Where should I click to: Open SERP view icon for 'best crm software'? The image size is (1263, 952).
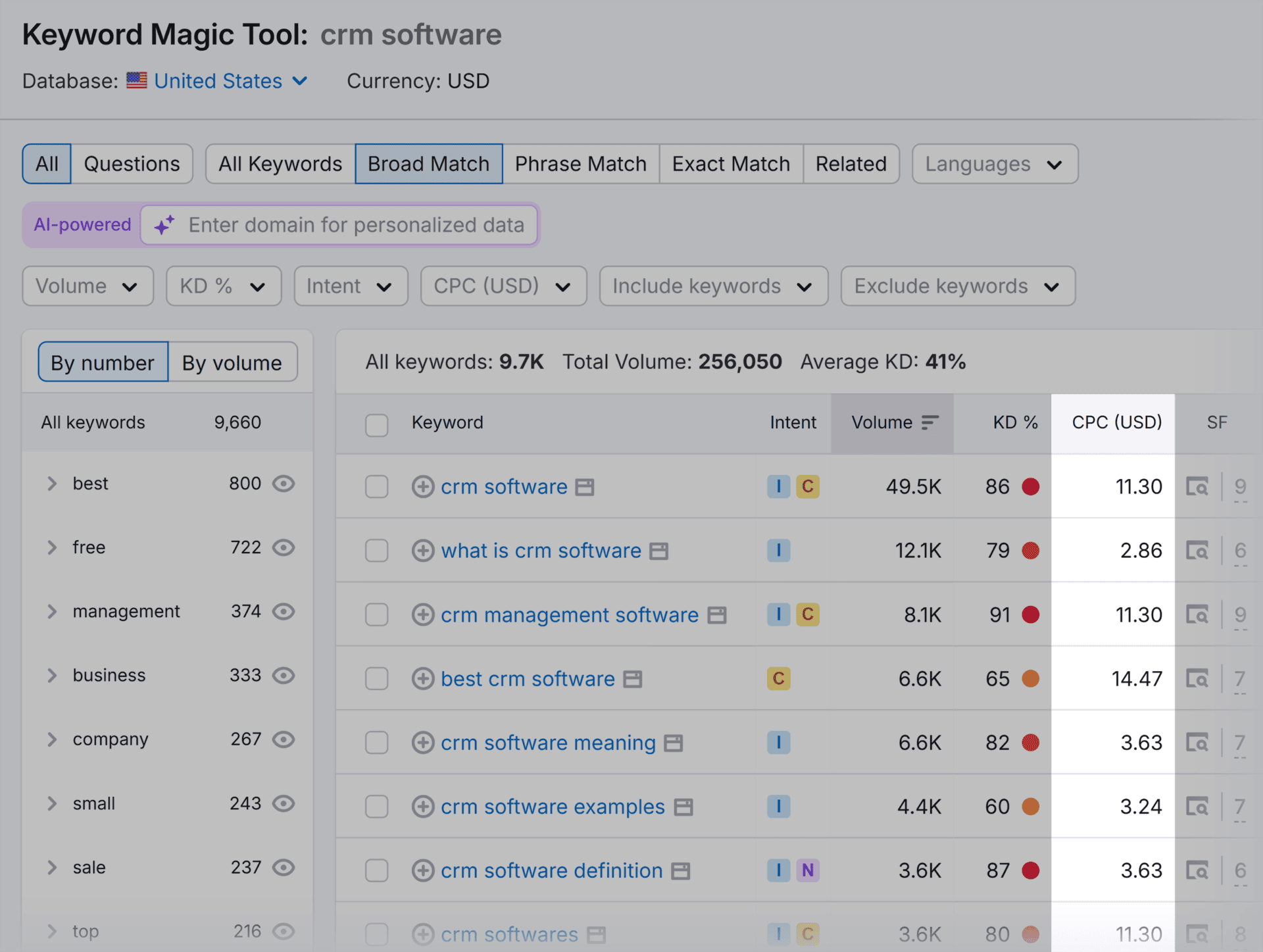point(1197,678)
